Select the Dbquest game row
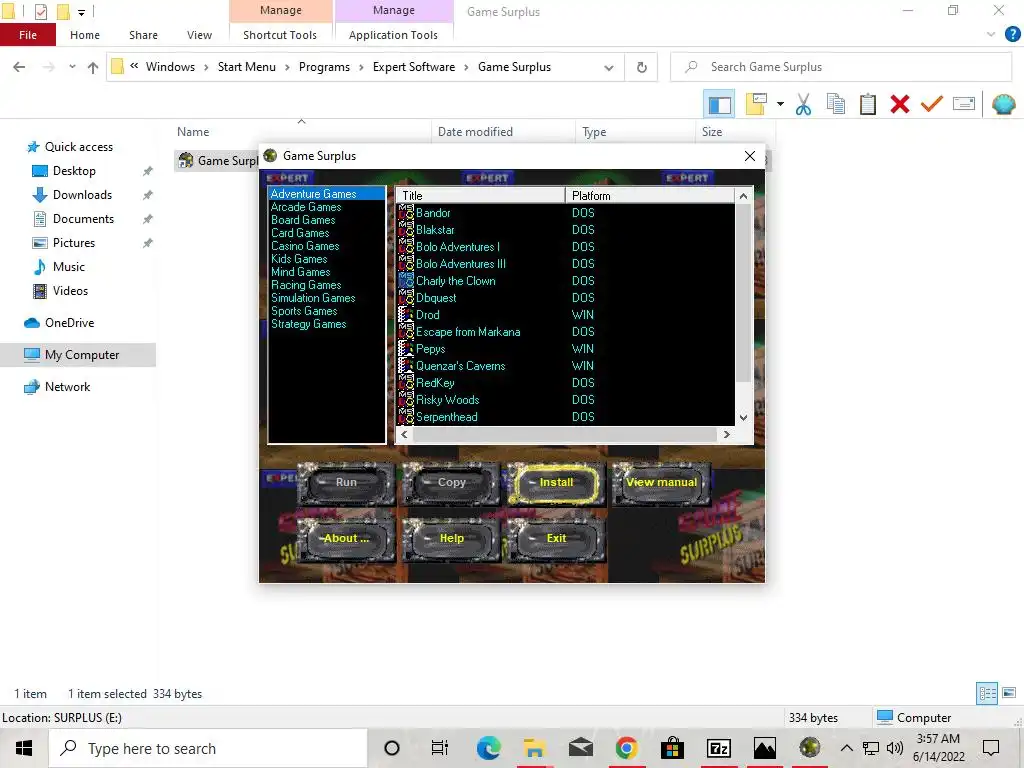This screenshot has width=1024, height=768. pos(565,298)
